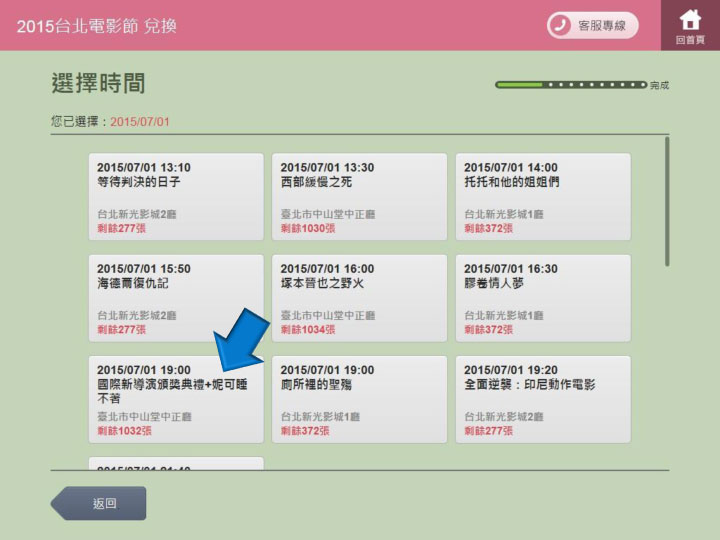Screen dimensions: 720x540
Task: Click the phone icon in 客服專線 button
Action: click(561, 25)
